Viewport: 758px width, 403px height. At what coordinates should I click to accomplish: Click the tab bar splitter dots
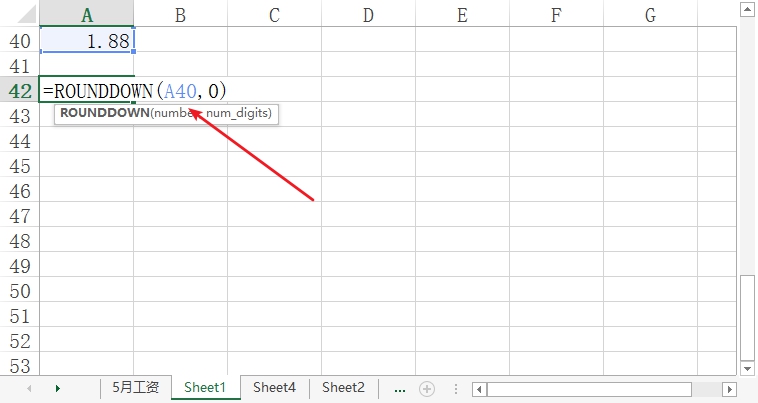(455, 389)
